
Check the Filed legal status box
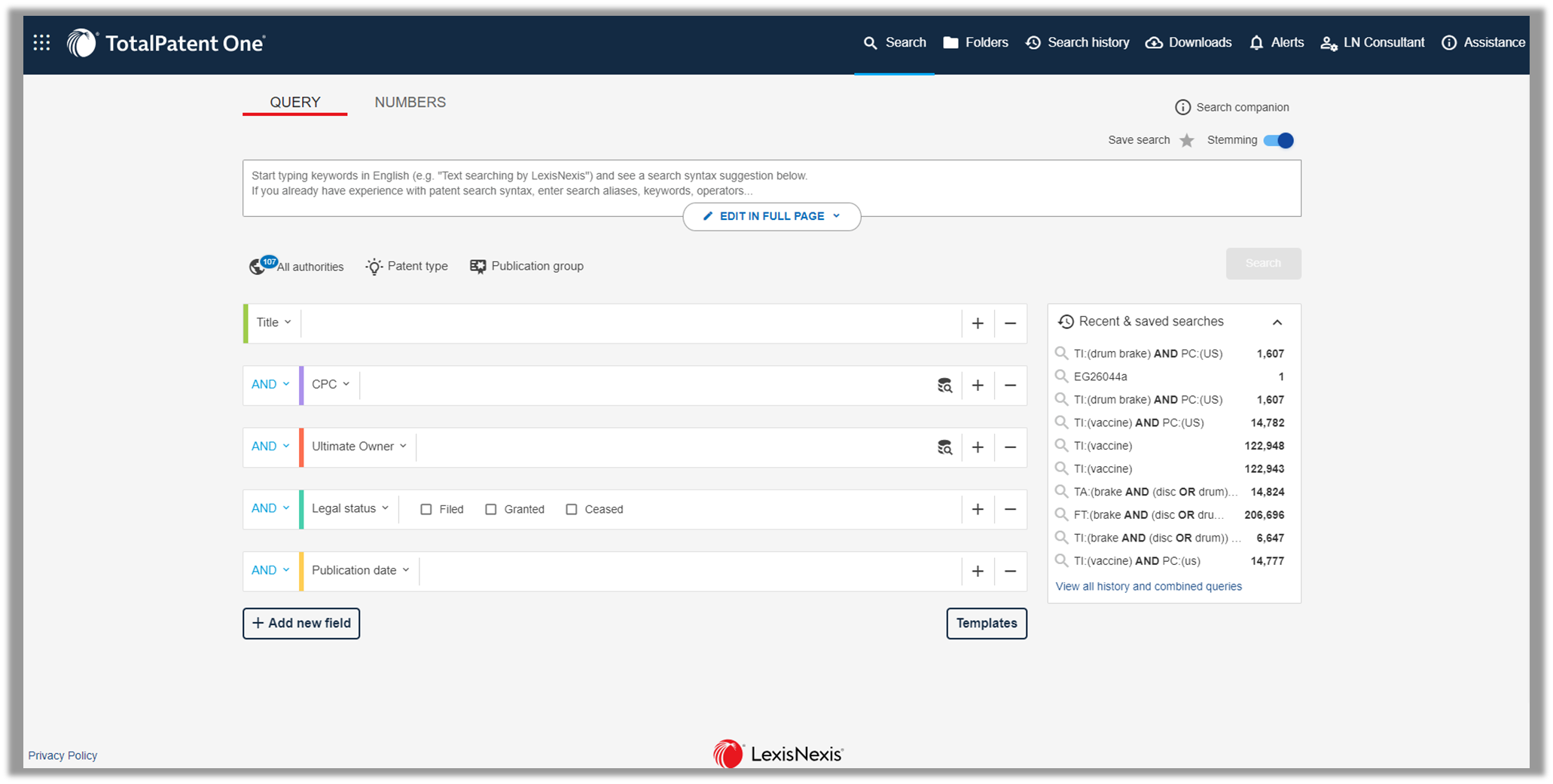(x=426, y=509)
